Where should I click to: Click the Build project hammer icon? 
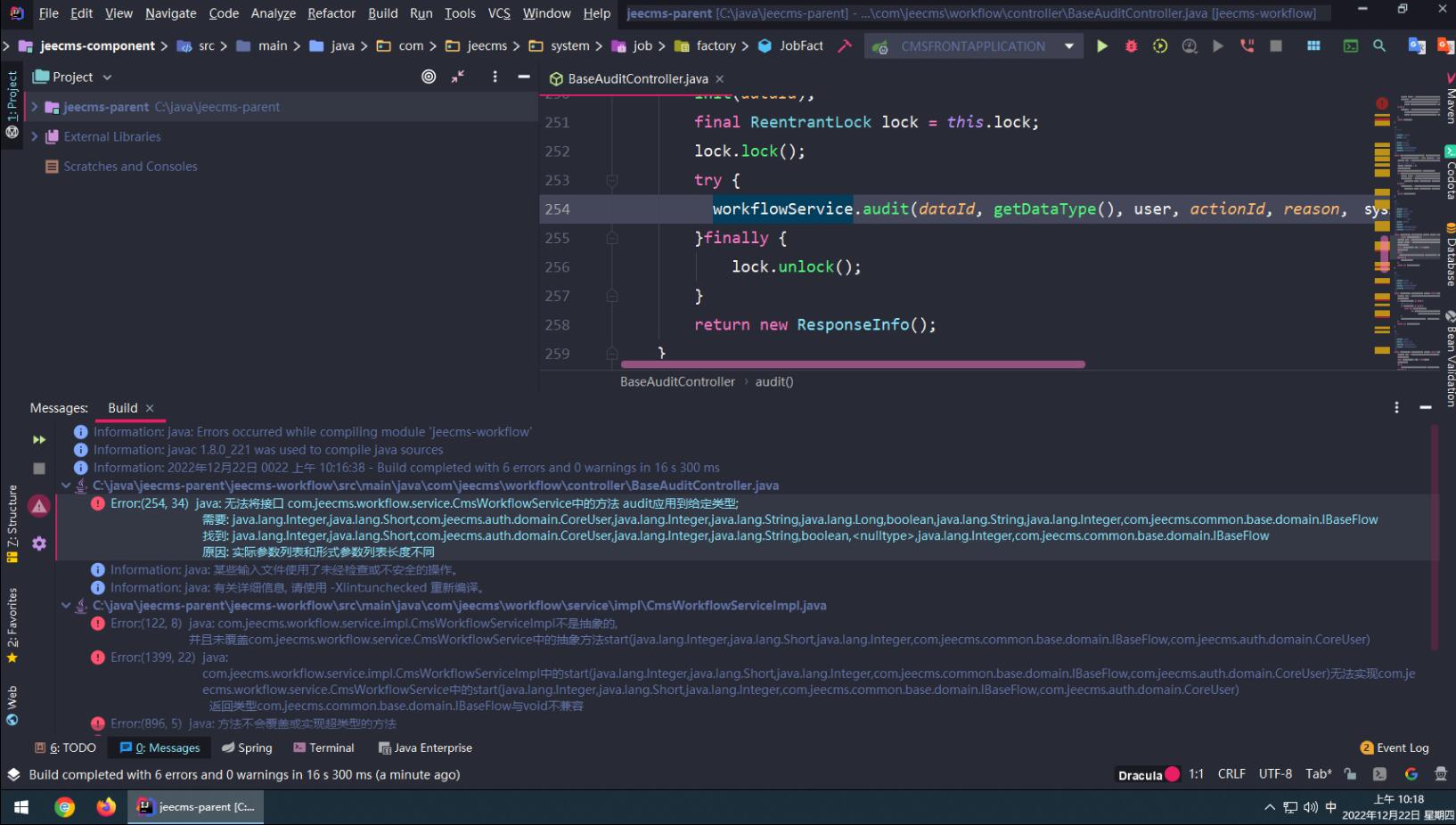click(845, 46)
